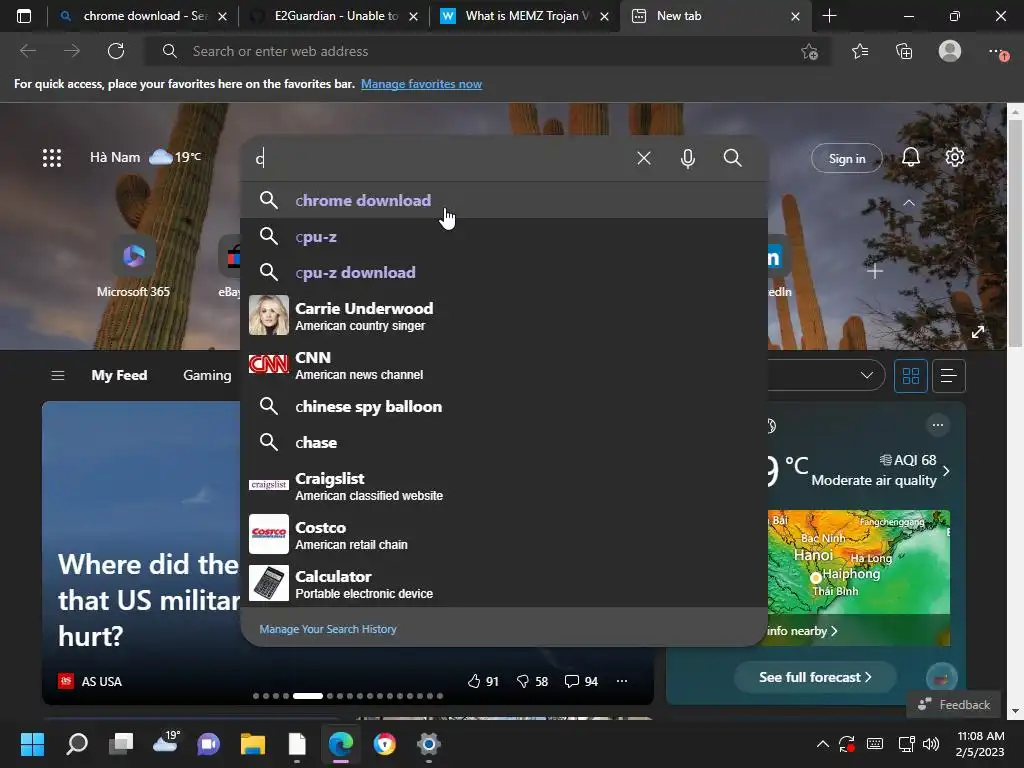The width and height of the screenshot is (1024, 768).
Task: Open the tab actions menu icon
Action: (x=24, y=16)
